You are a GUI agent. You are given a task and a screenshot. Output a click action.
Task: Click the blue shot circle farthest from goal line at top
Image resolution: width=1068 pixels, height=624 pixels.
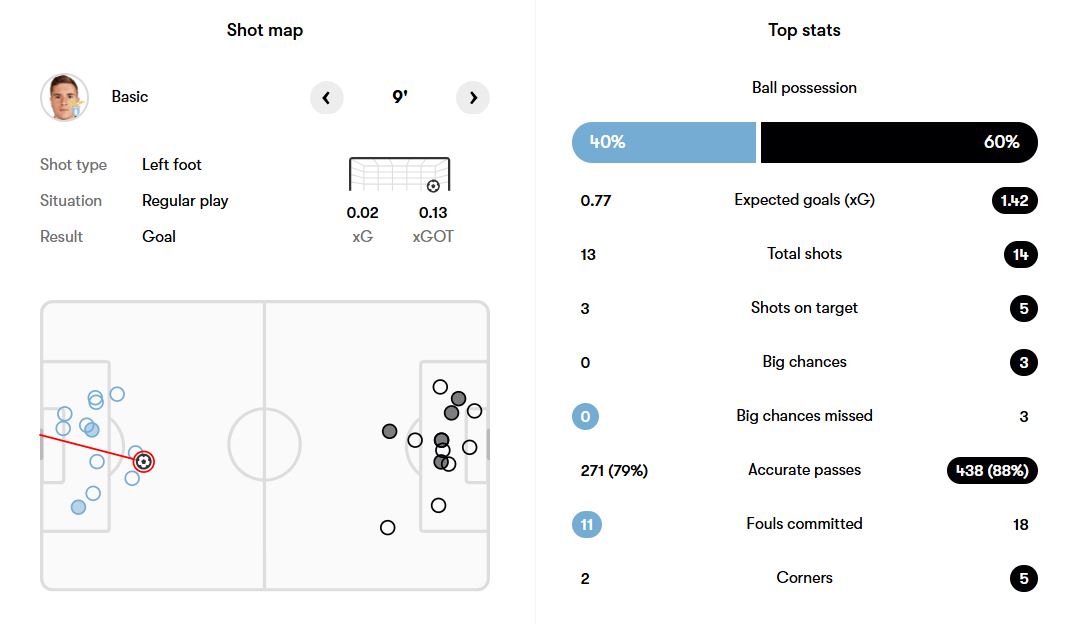point(117,394)
